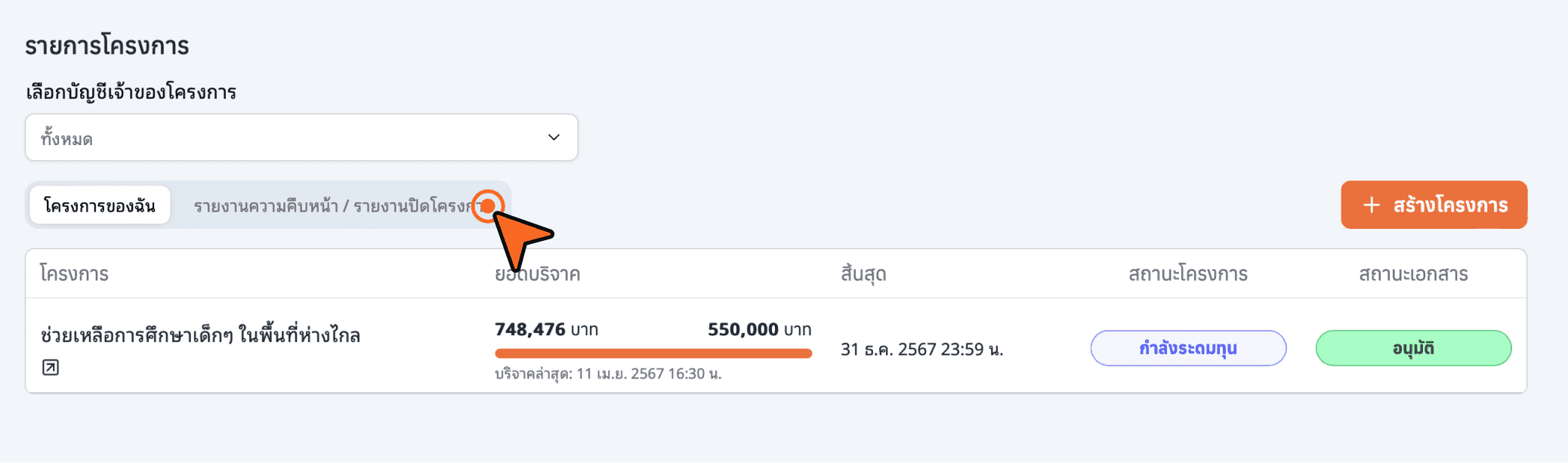
Task: Click the 550,000 บาท goal amount
Action: point(759,329)
